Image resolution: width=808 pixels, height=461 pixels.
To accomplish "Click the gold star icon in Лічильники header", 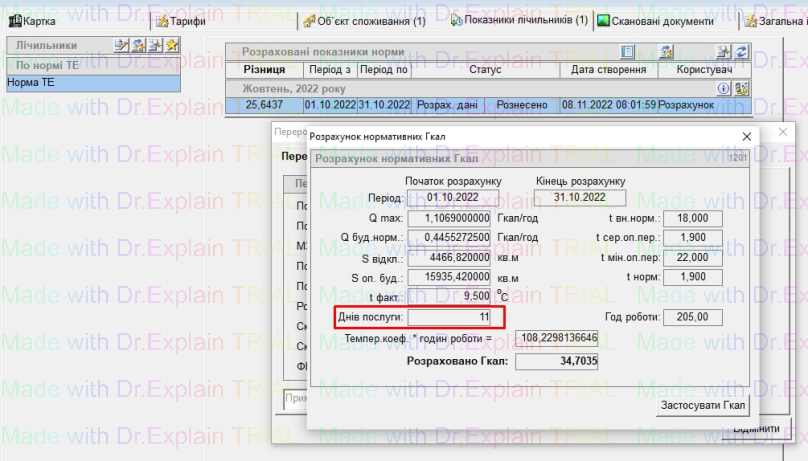I will tap(172, 45).
